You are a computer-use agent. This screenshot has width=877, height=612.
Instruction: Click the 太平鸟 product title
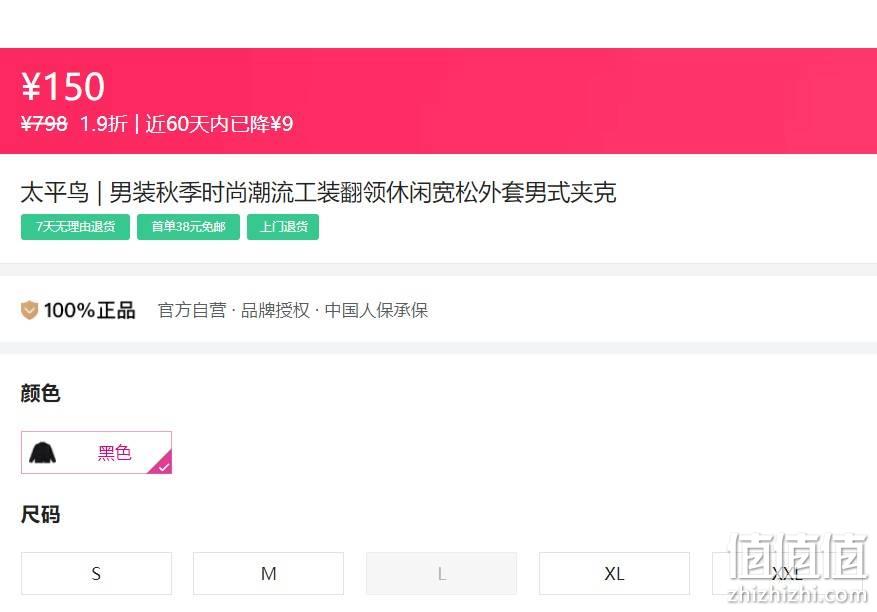pos(318,192)
